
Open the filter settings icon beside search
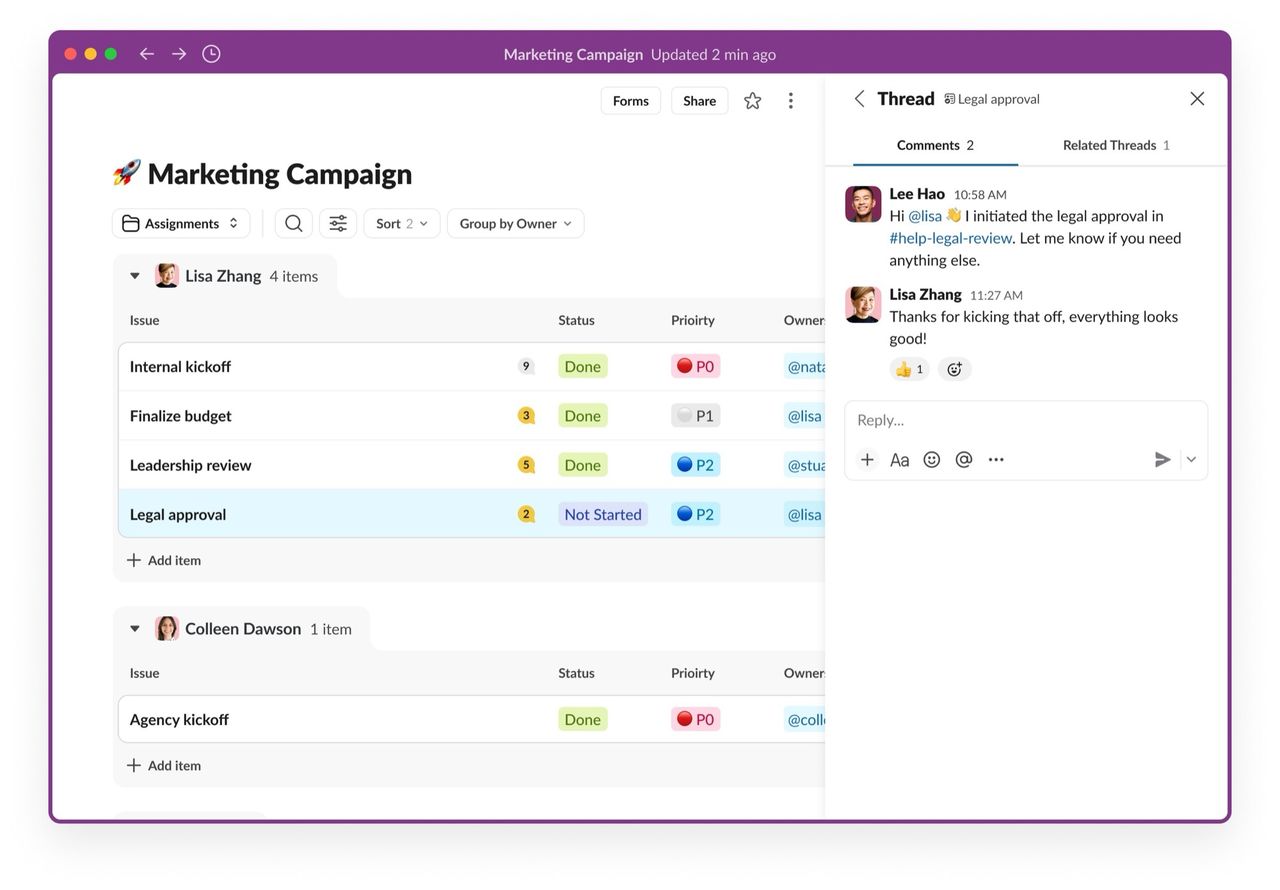pyautogui.click(x=337, y=223)
